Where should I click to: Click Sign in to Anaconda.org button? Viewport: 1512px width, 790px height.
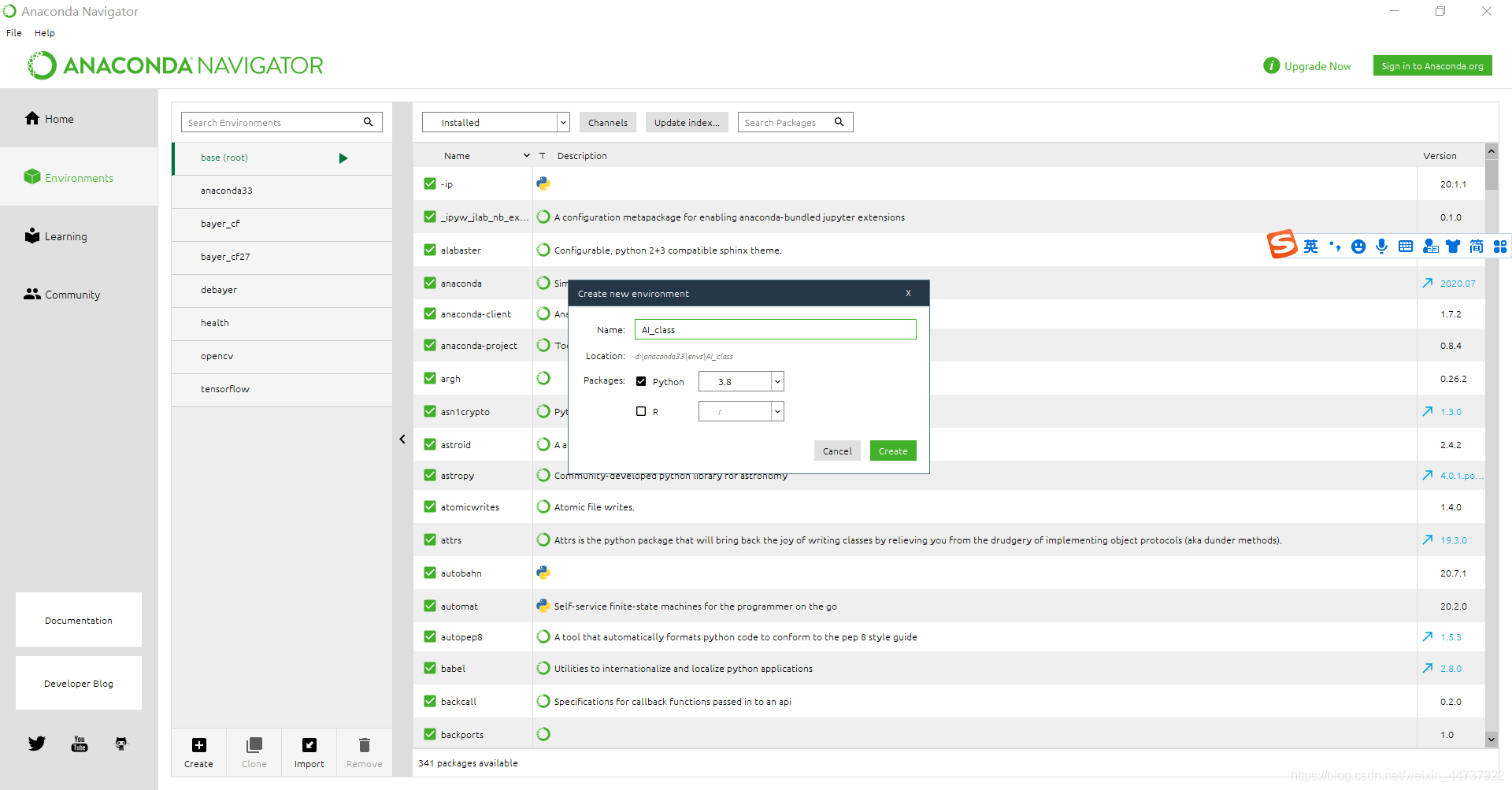point(1432,65)
